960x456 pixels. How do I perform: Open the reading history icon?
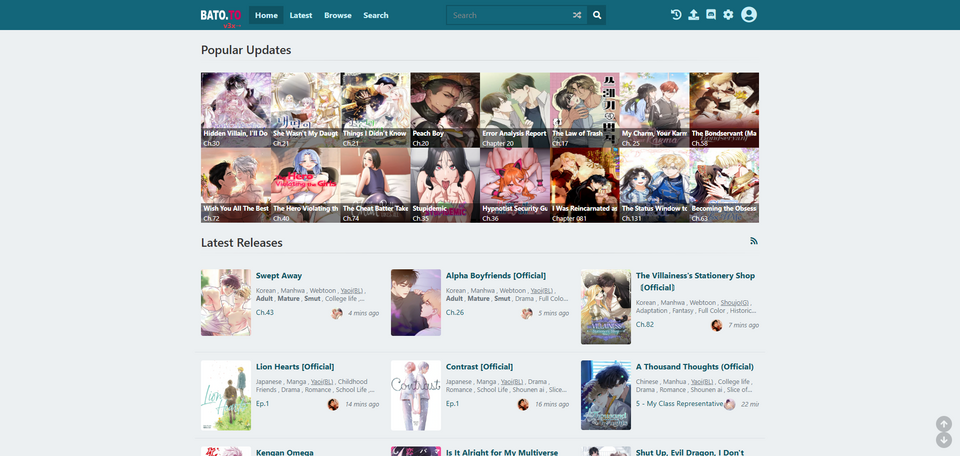676,15
